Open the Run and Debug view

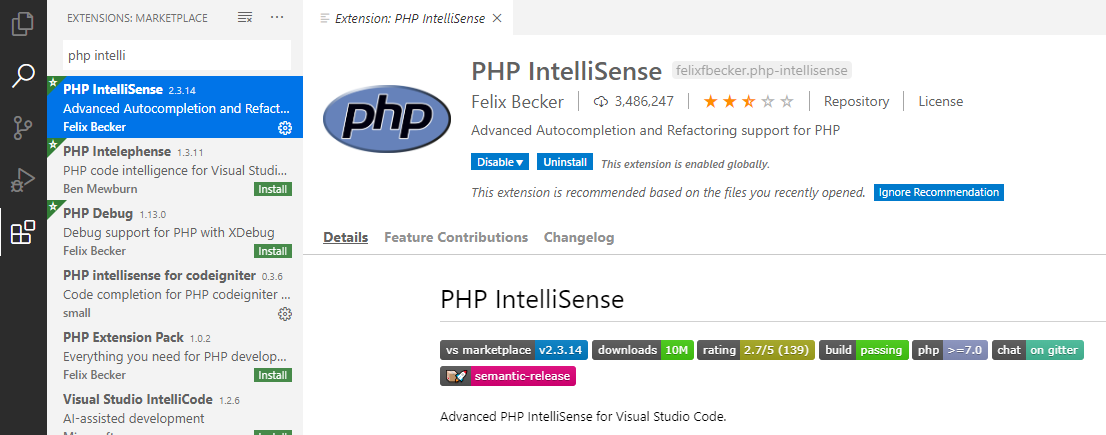(x=23, y=180)
